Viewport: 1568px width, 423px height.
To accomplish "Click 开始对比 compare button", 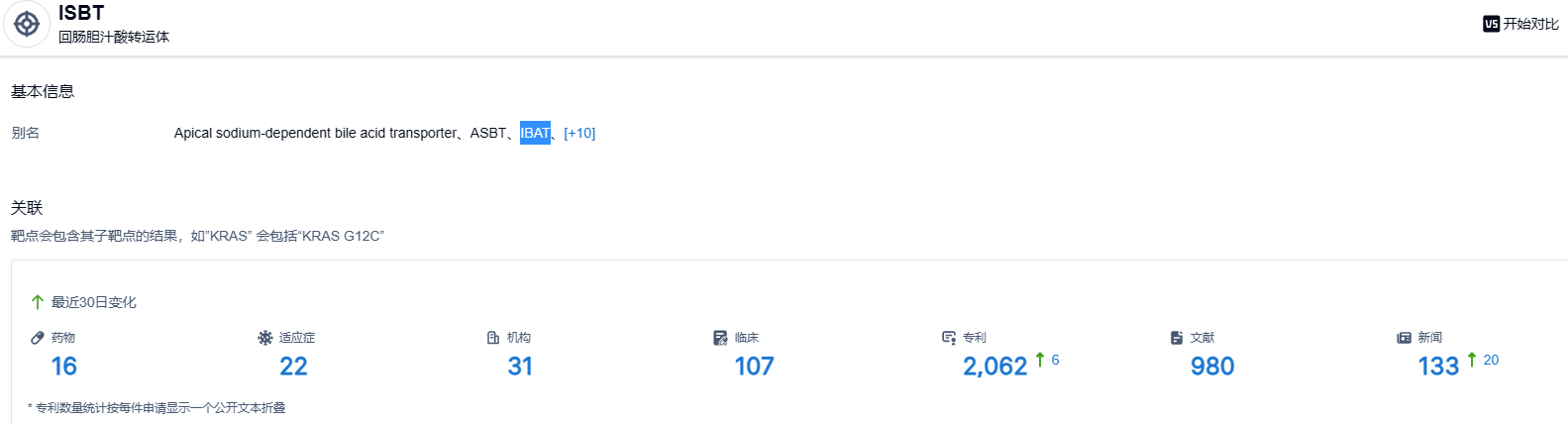I will (x=1530, y=24).
